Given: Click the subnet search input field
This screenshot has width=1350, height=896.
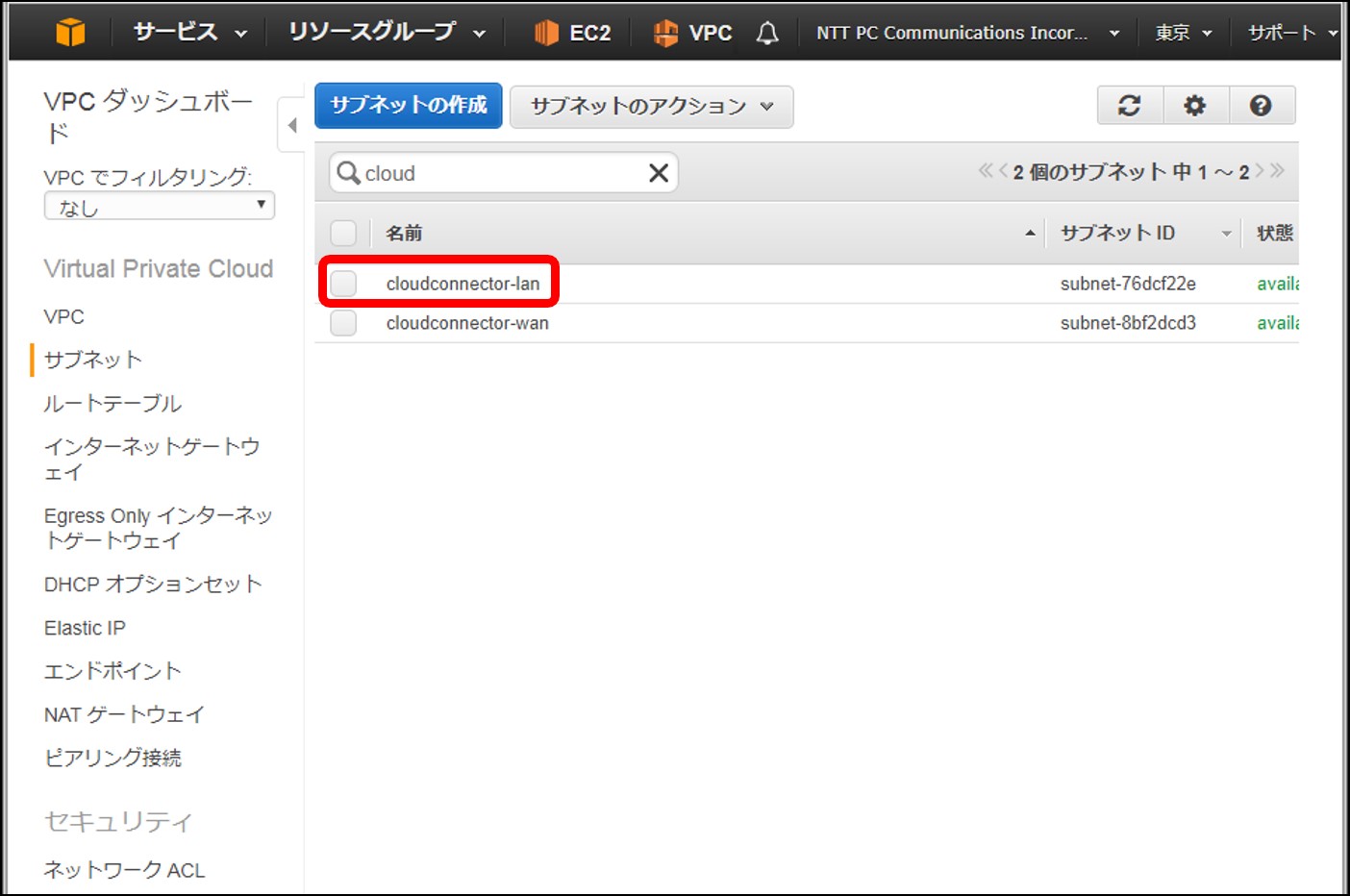Looking at the screenshot, I should (x=503, y=173).
